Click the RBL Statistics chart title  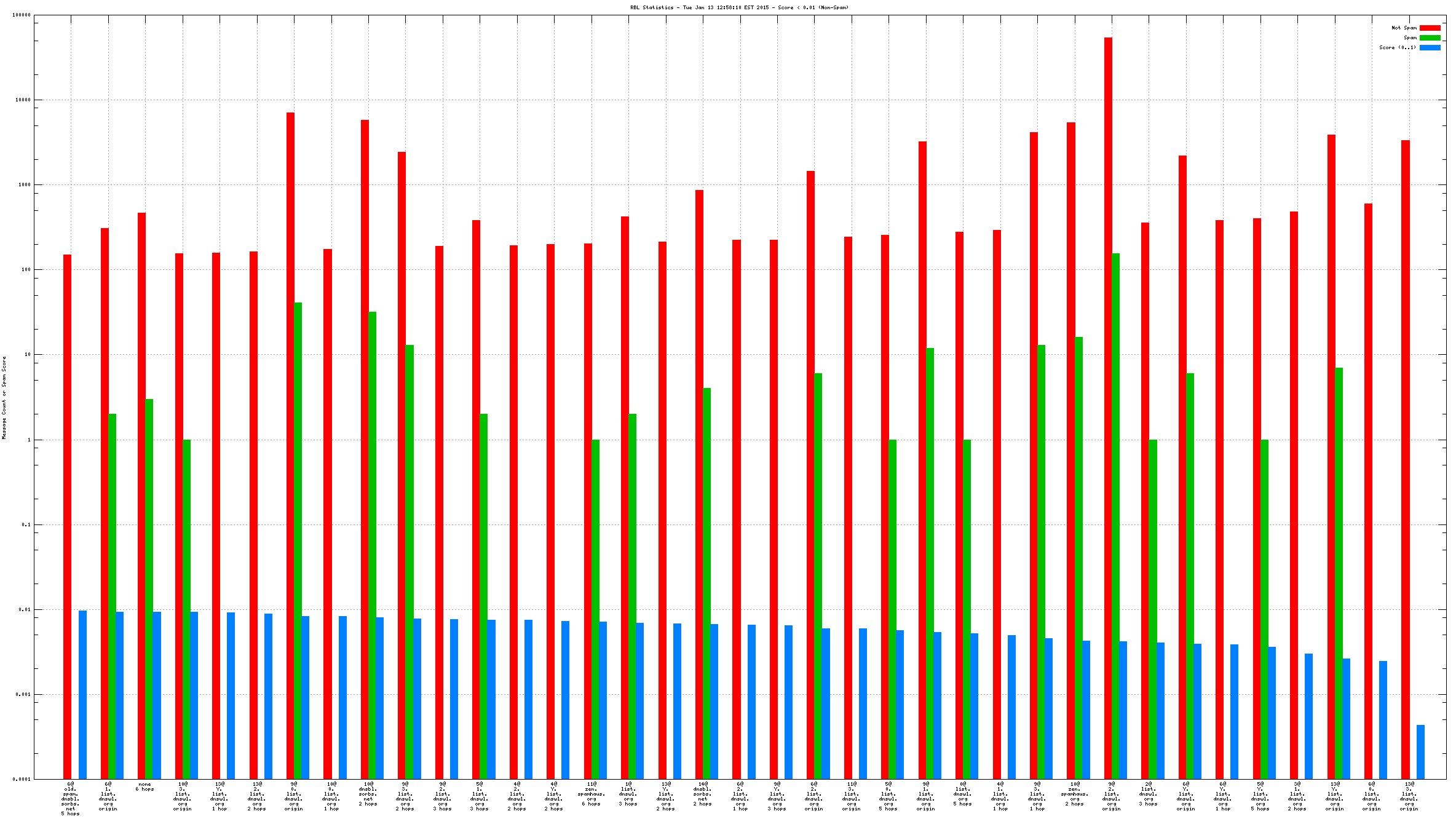tap(738, 7)
